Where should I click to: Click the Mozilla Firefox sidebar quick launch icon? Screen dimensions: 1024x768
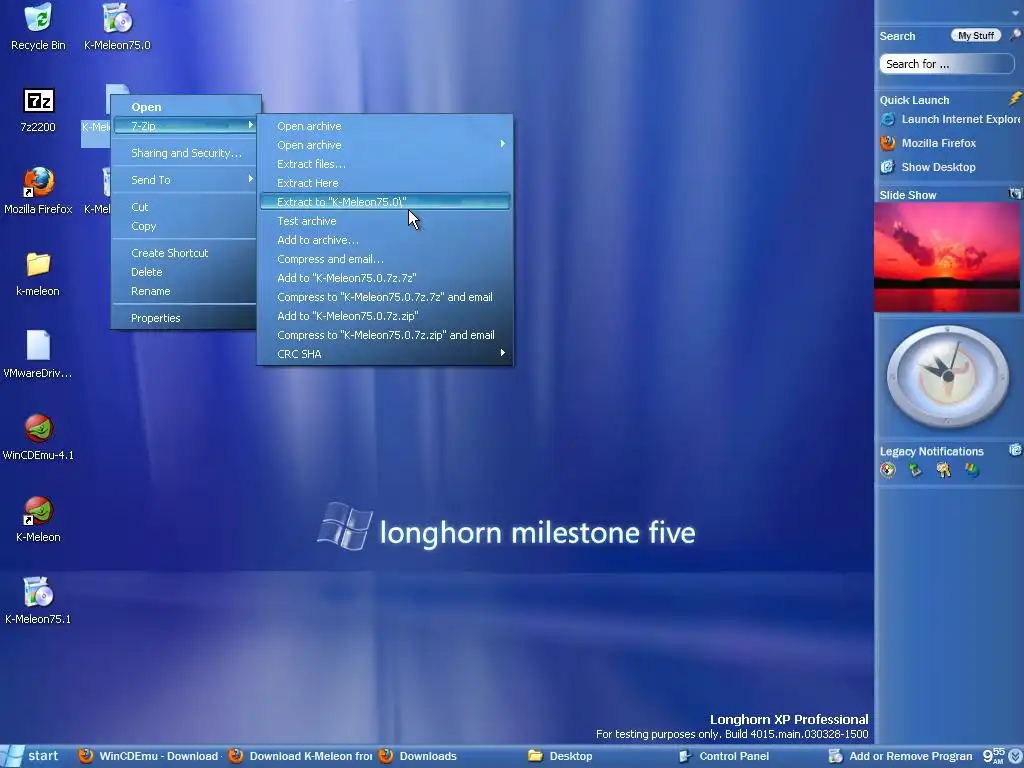[888, 143]
